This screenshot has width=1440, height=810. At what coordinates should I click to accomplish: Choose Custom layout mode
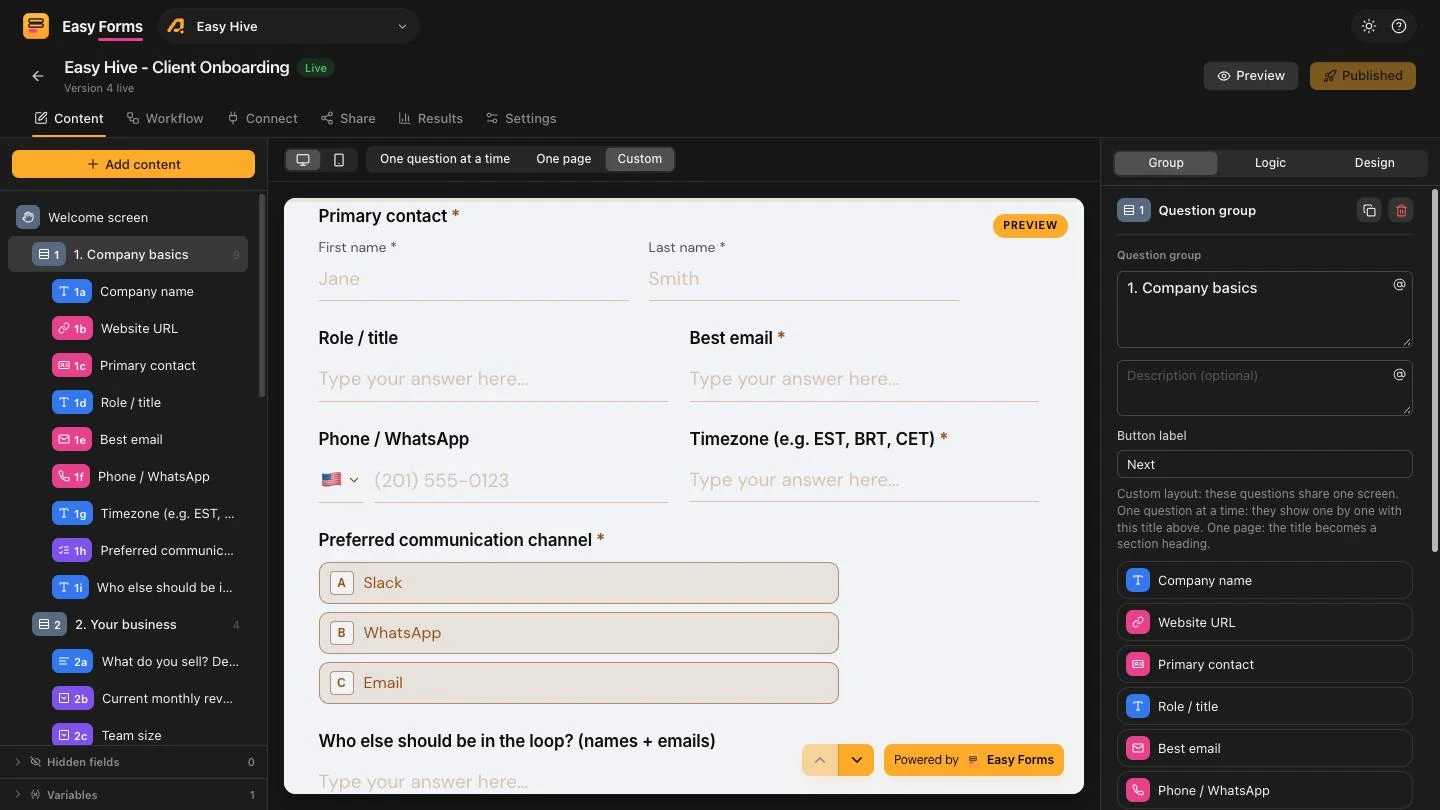640,159
